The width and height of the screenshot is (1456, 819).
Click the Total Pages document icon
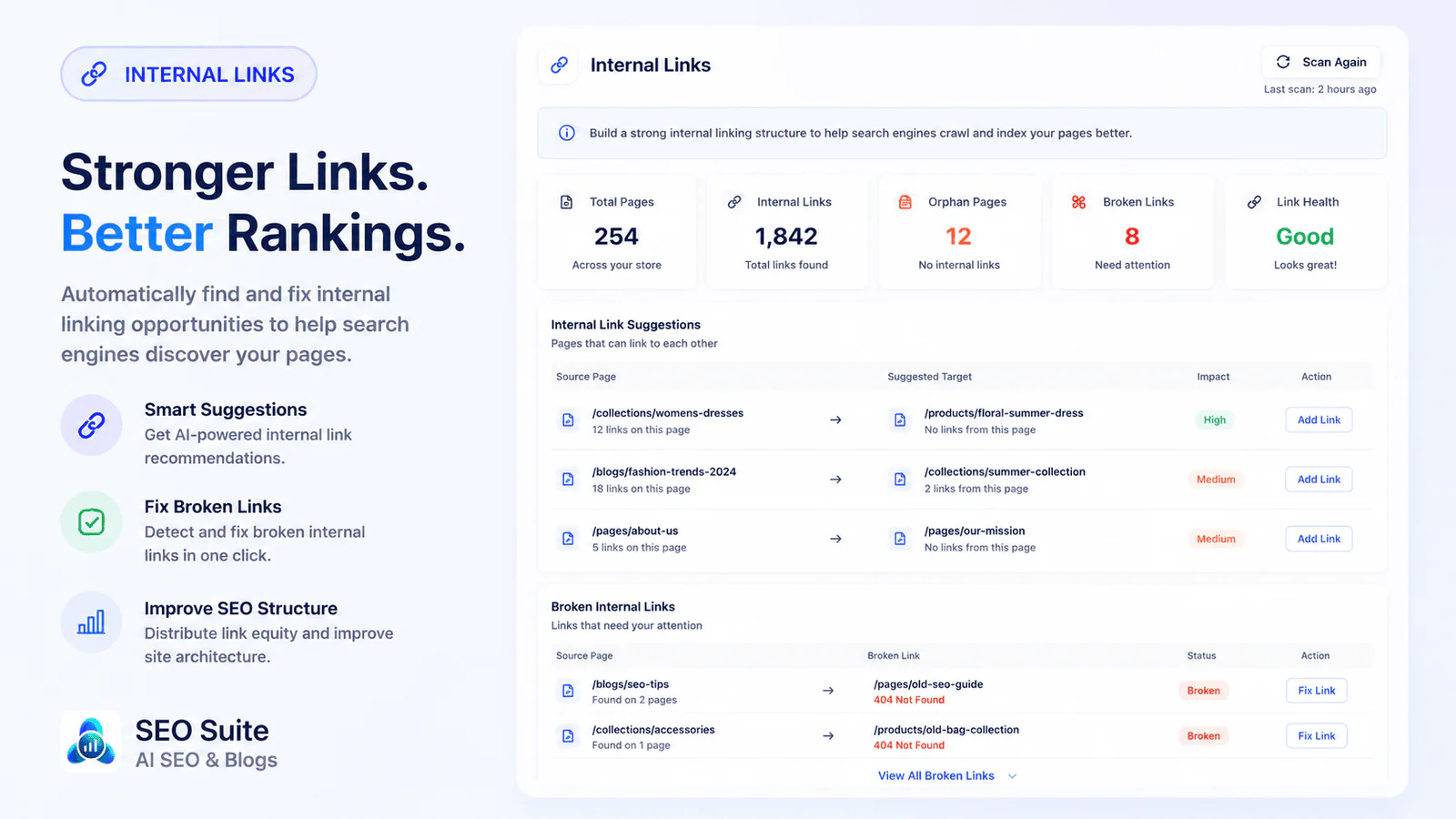[566, 202]
